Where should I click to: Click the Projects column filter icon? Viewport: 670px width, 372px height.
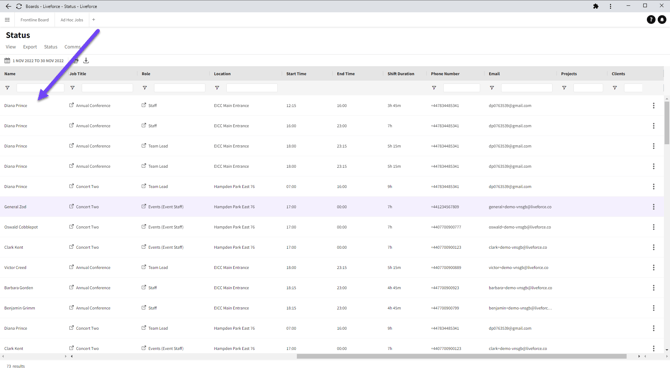point(564,88)
